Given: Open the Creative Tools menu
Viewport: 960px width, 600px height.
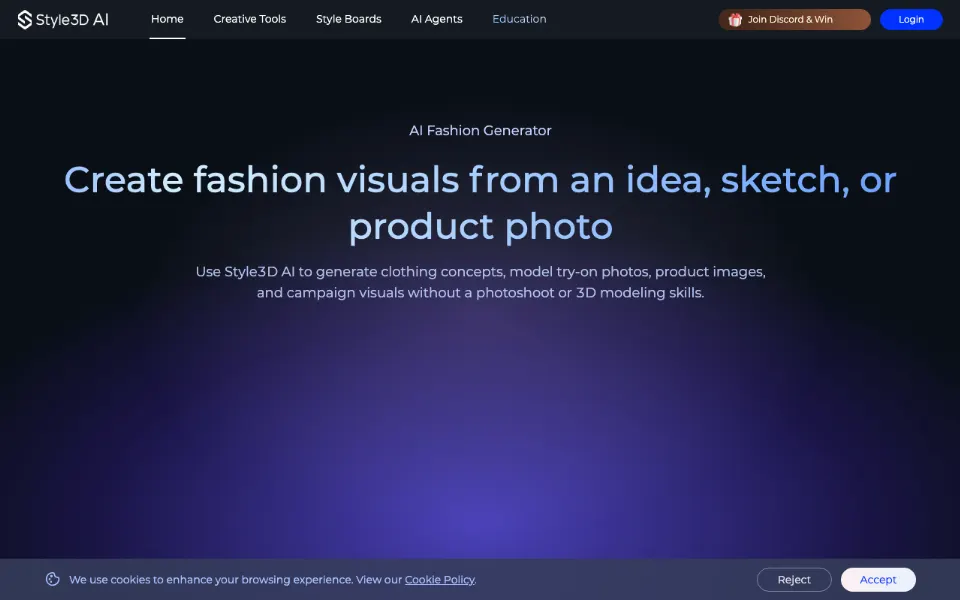Looking at the screenshot, I should coord(250,19).
